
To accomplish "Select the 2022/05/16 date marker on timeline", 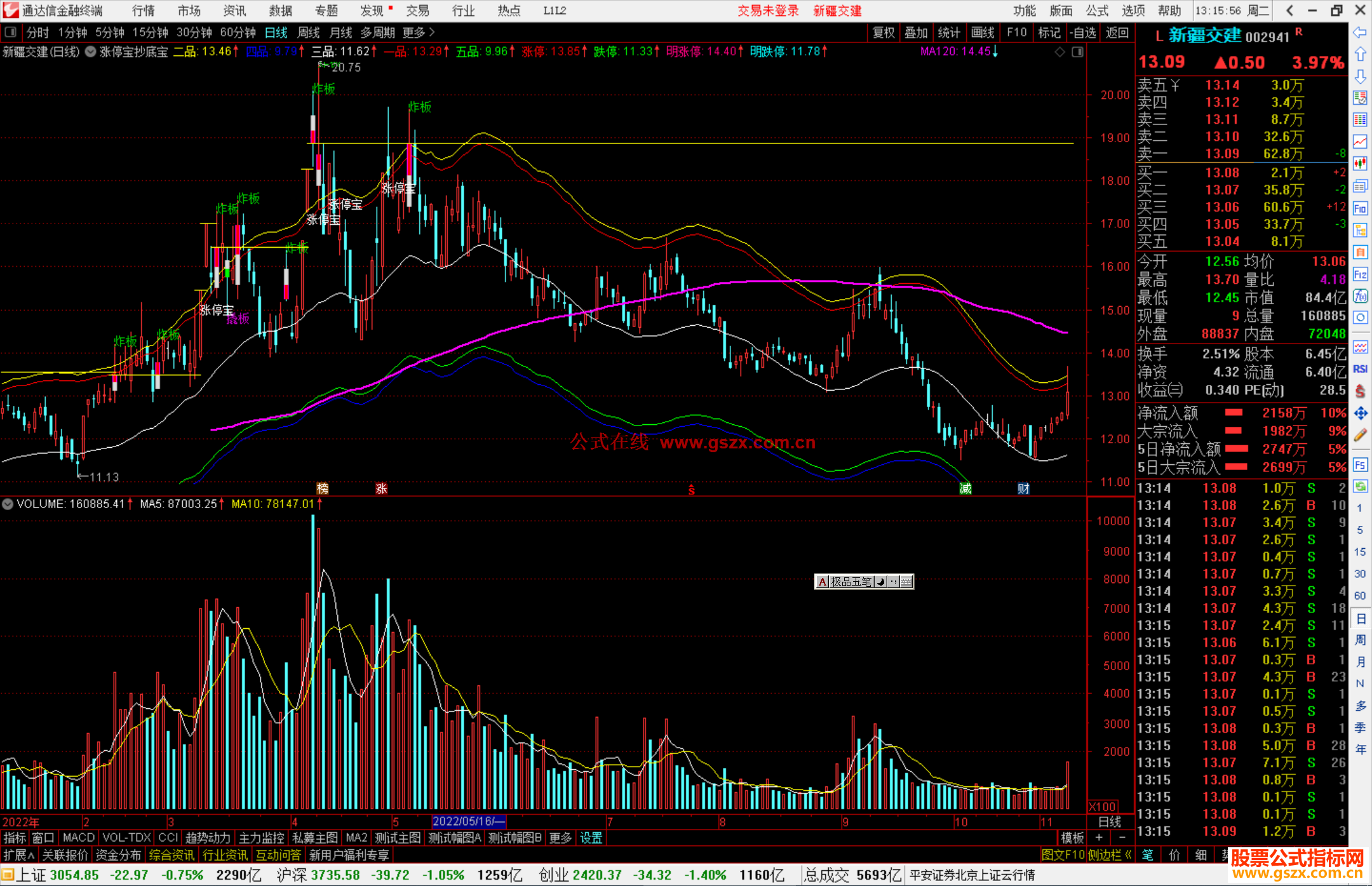I will click(468, 822).
